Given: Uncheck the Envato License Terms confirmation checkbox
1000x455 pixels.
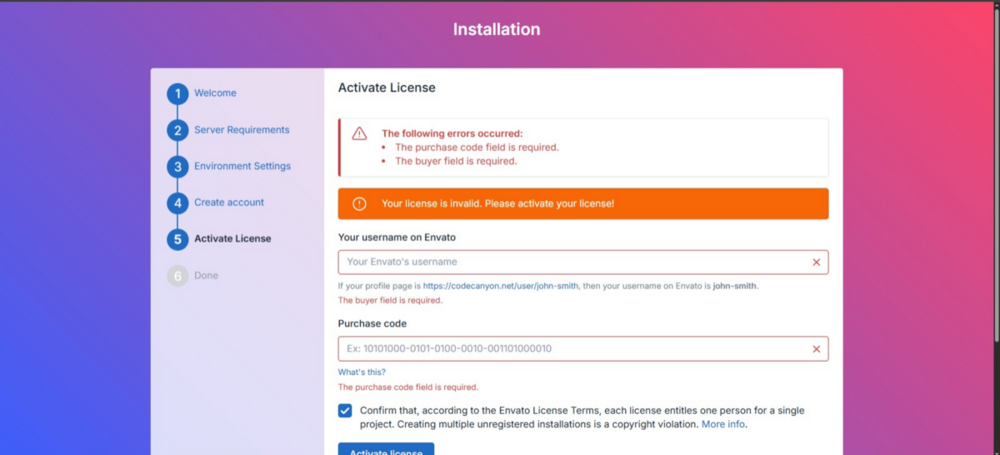Looking at the screenshot, I should pyautogui.click(x=345, y=410).
